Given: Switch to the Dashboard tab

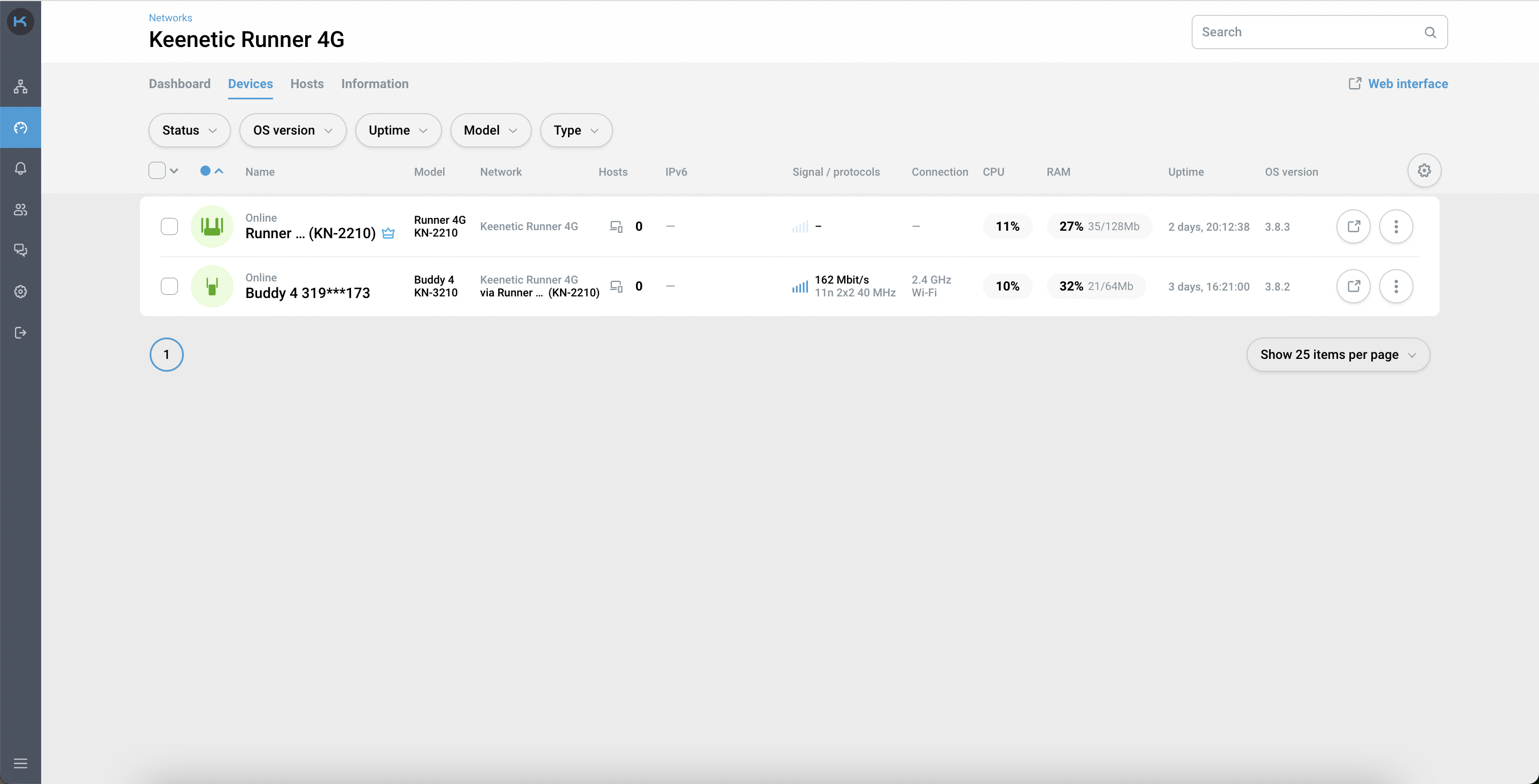Looking at the screenshot, I should click(x=180, y=84).
